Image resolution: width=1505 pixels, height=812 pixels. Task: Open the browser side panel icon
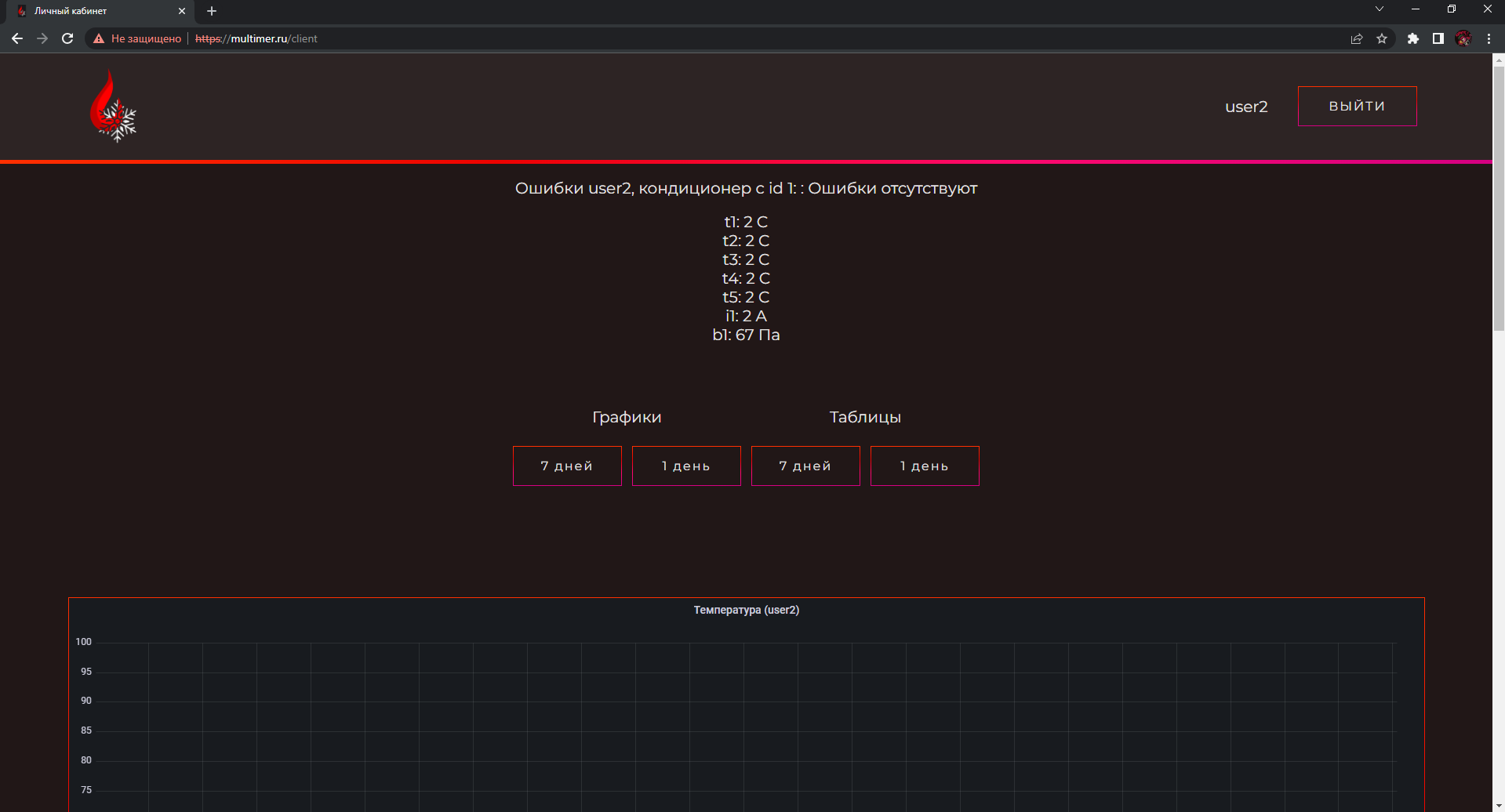[x=1438, y=38]
